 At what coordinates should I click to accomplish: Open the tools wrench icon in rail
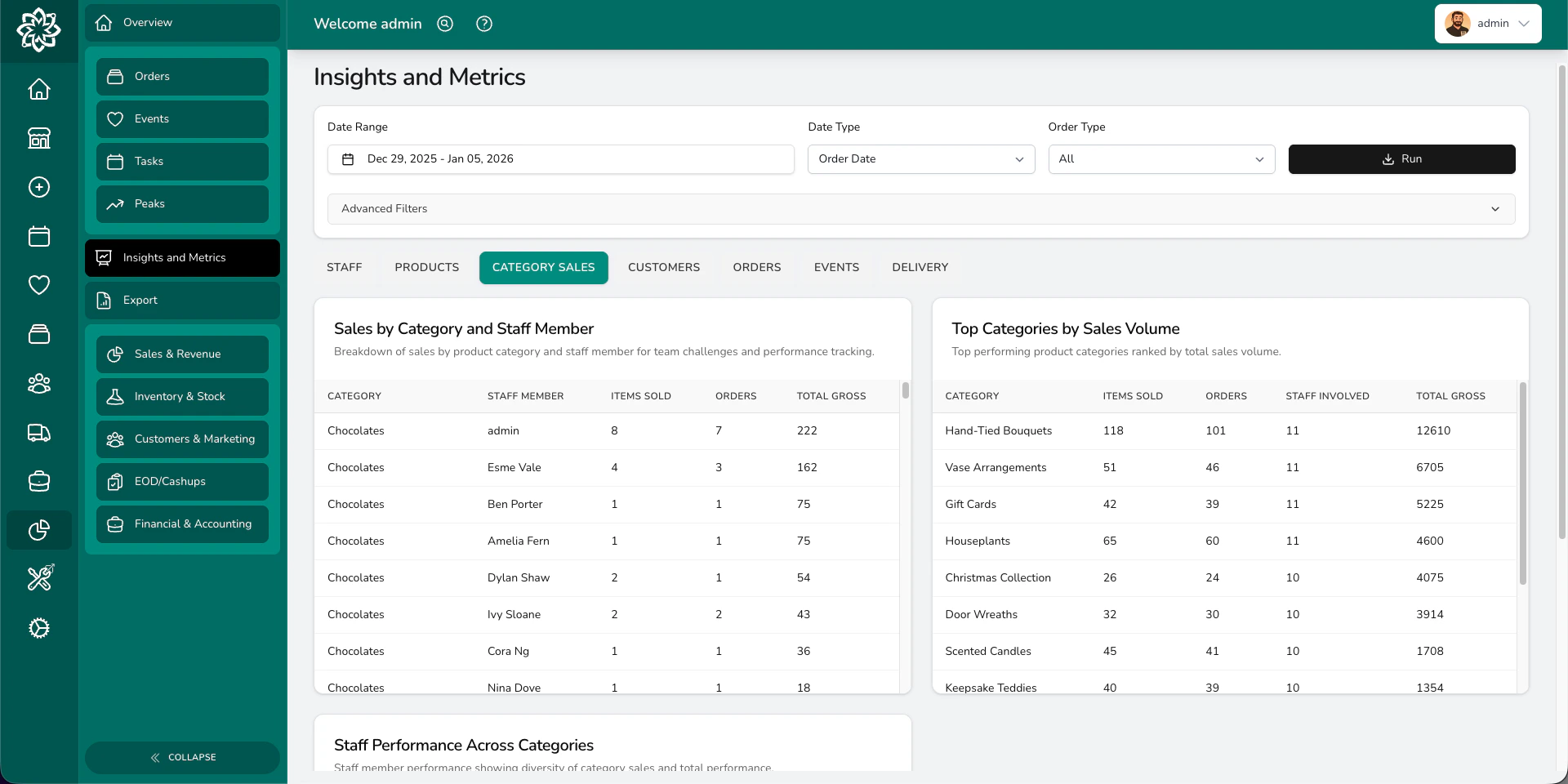[39, 579]
